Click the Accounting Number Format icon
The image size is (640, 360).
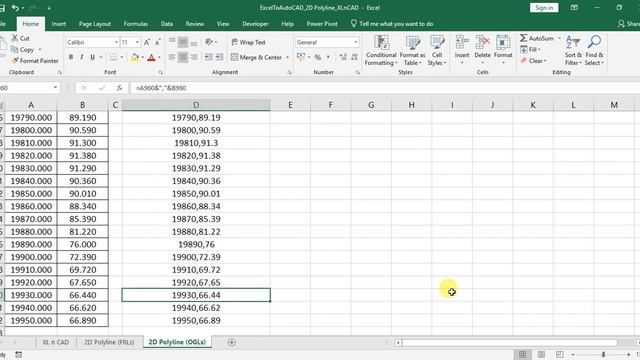point(301,57)
